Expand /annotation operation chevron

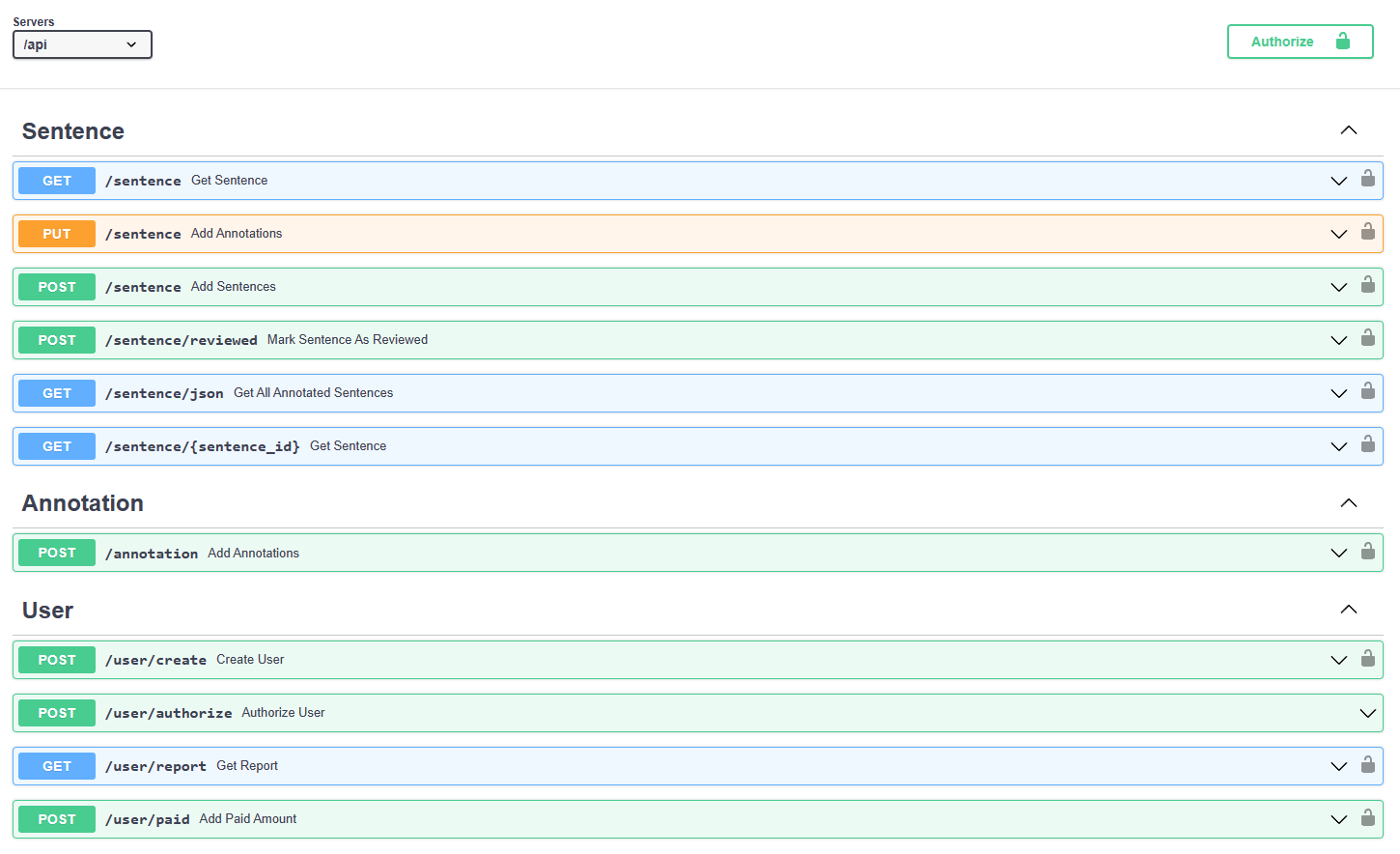point(1339,554)
